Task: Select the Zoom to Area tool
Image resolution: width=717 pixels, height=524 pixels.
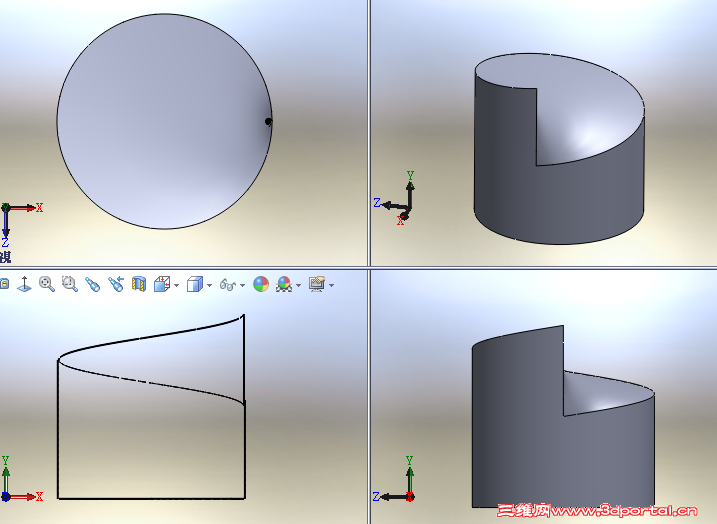Action: (70, 284)
